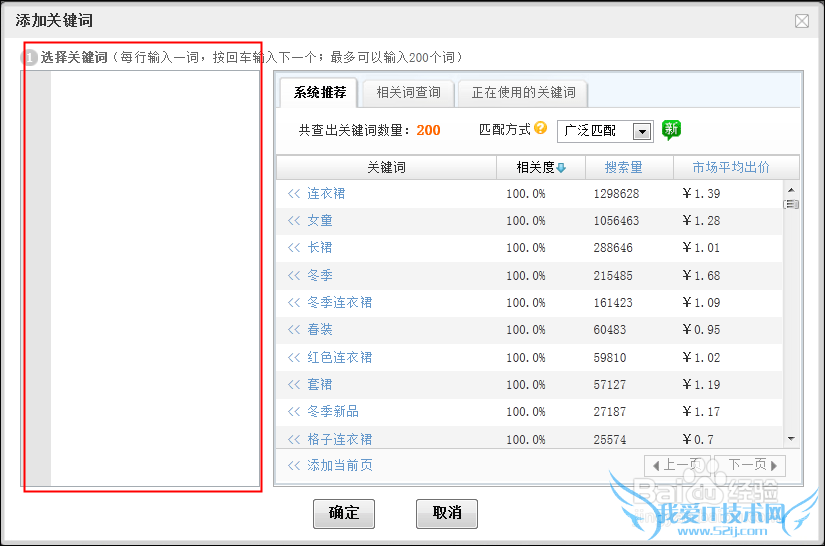Click the search volume value 59810
The image size is (825, 546).
point(610,358)
